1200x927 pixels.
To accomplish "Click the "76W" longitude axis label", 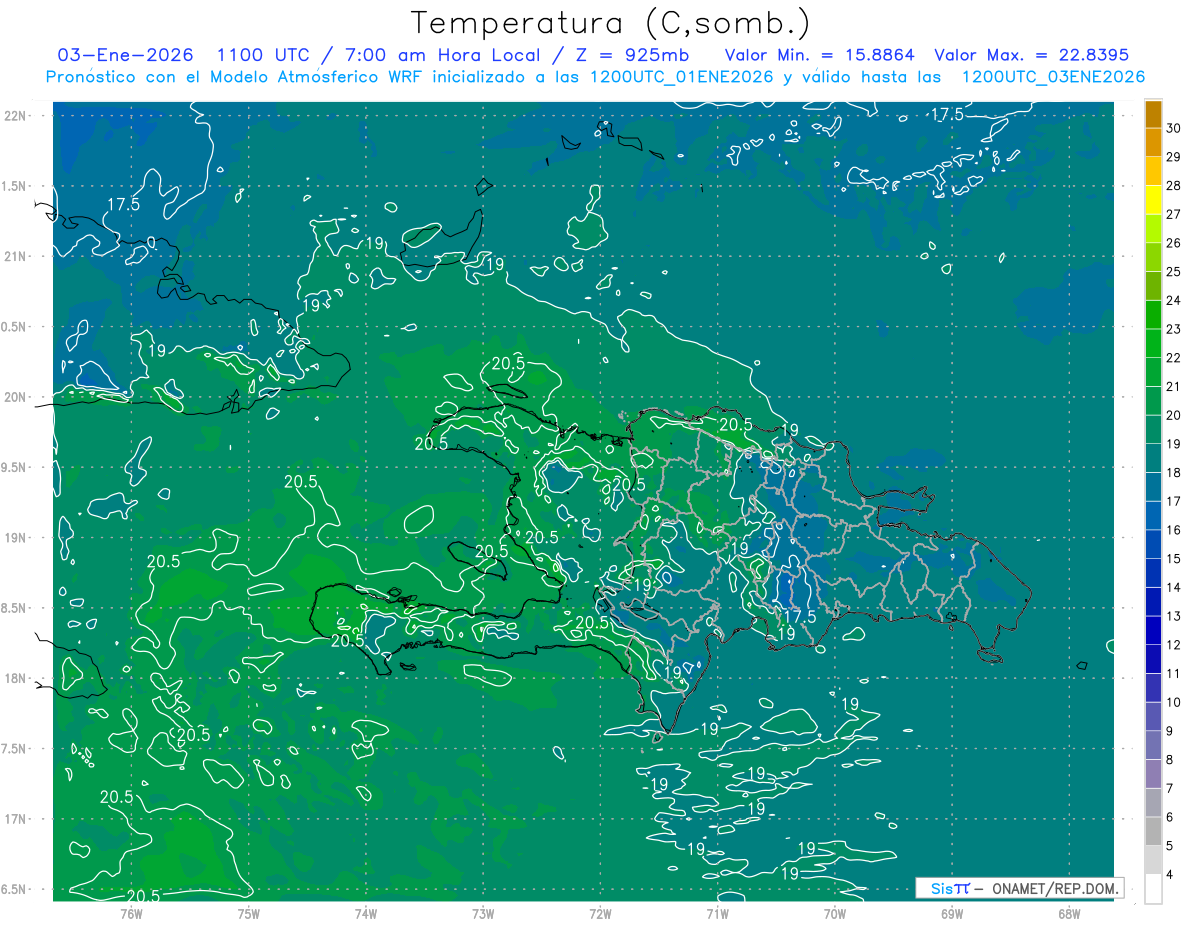I will pyautogui.click(x=132, y=913).
